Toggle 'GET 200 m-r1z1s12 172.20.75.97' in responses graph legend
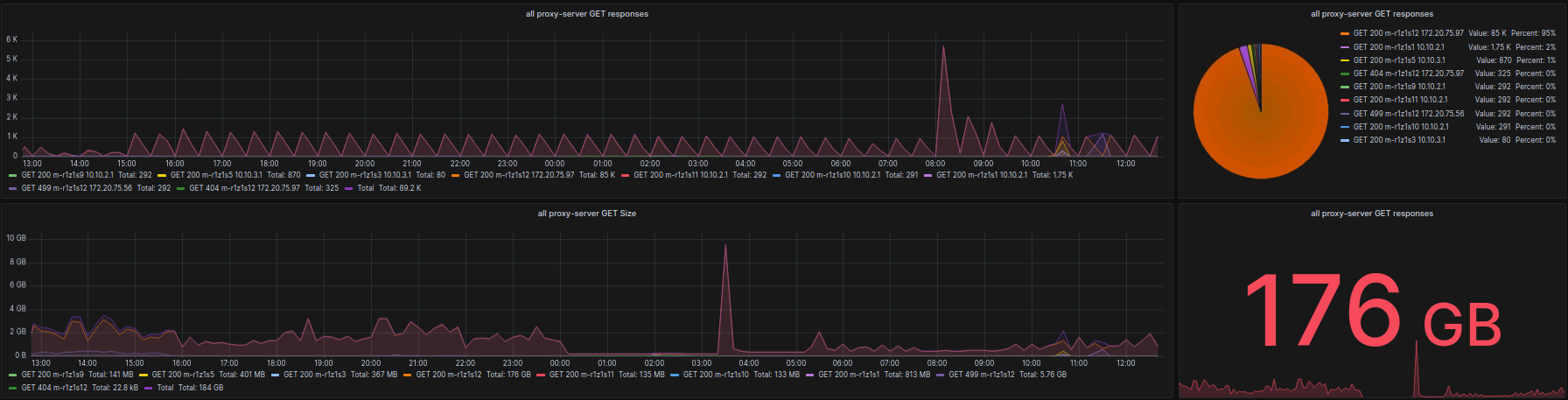 [x=519, y=175]
